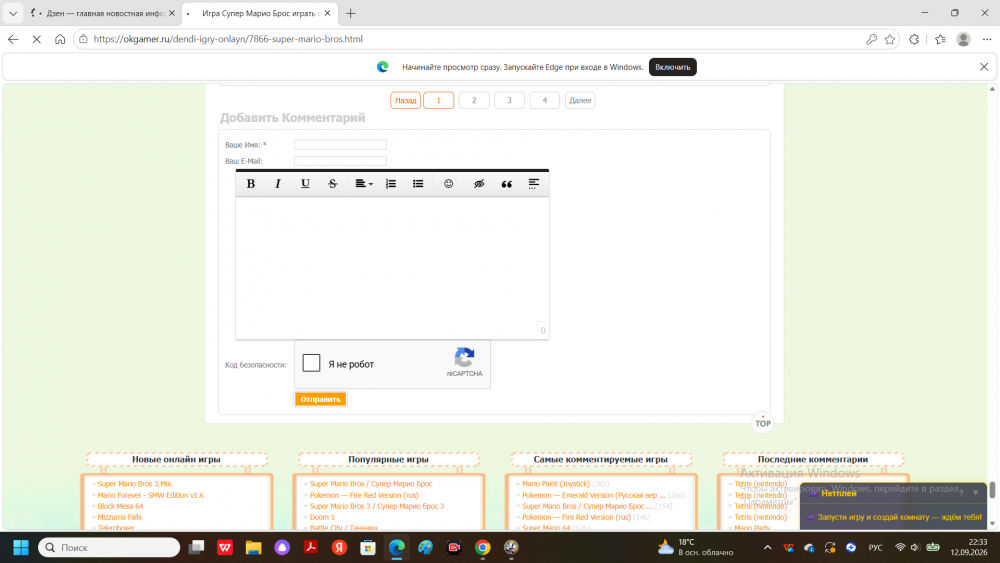The width and height of the screenshot is (1000, 563).
Task: Insert a quote block in comment
Action: pos(506,184)
